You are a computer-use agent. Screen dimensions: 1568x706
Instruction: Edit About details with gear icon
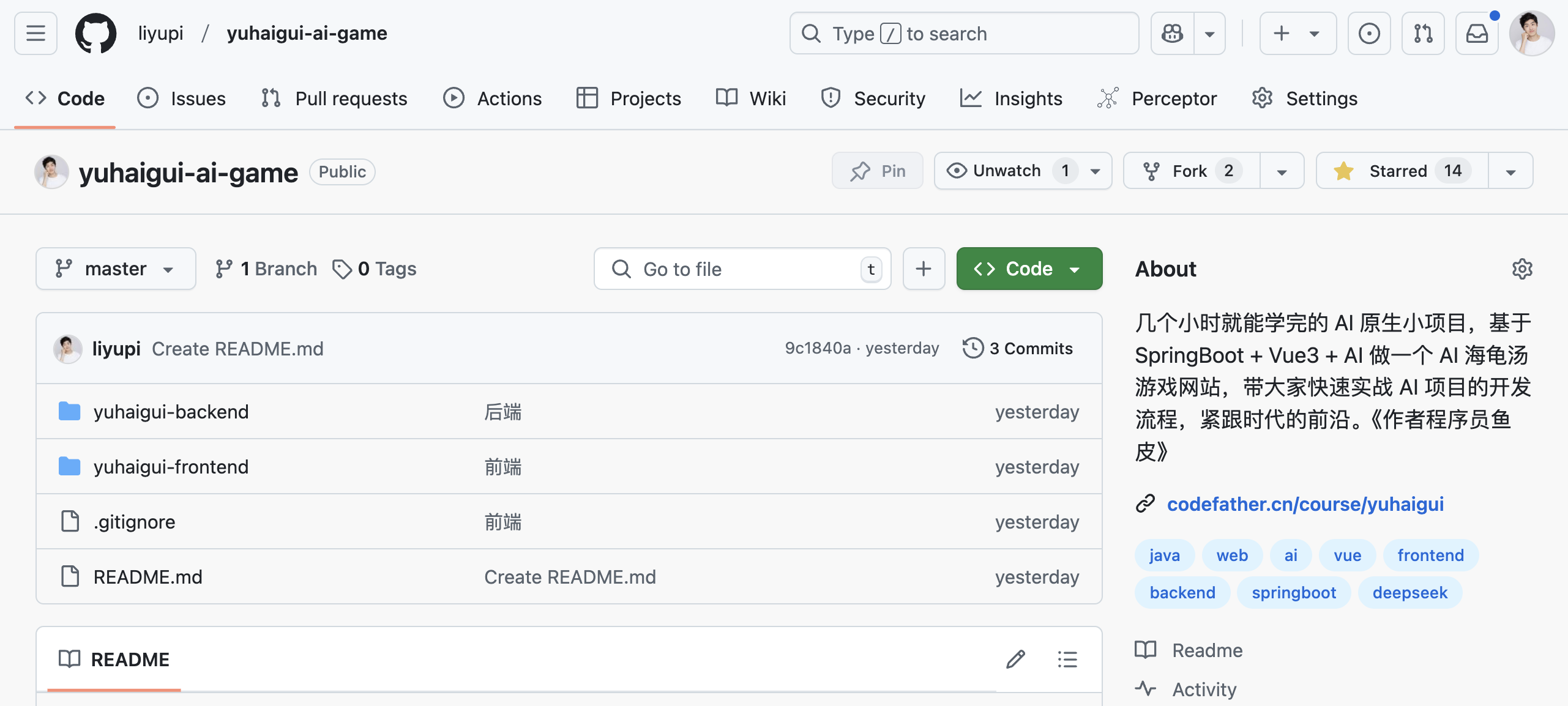point(1522,269)
